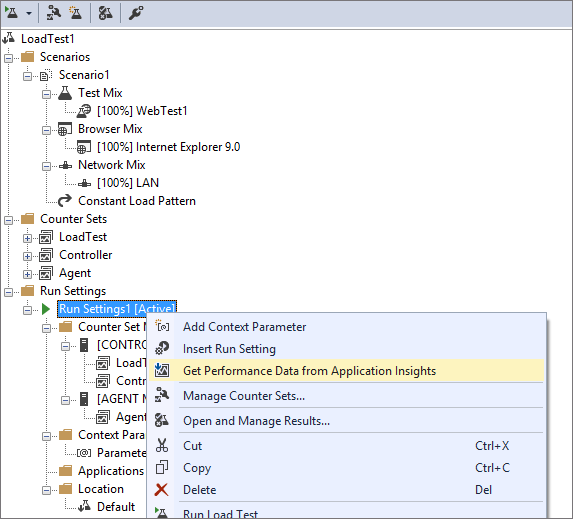The image size is (573, 519).
Task: Select the Network Mix node label
Action: pyautogui.click(x=111, y=165)
